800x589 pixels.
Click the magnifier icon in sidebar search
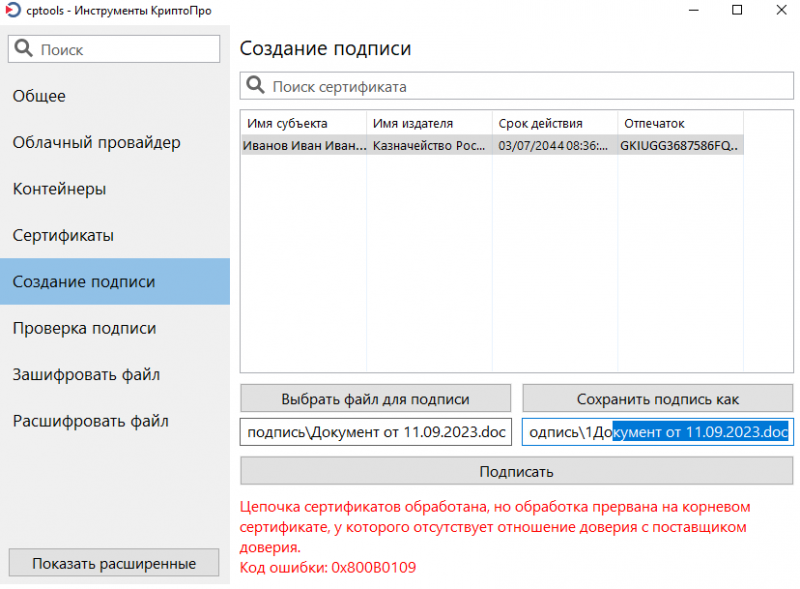tap(24, 49)
